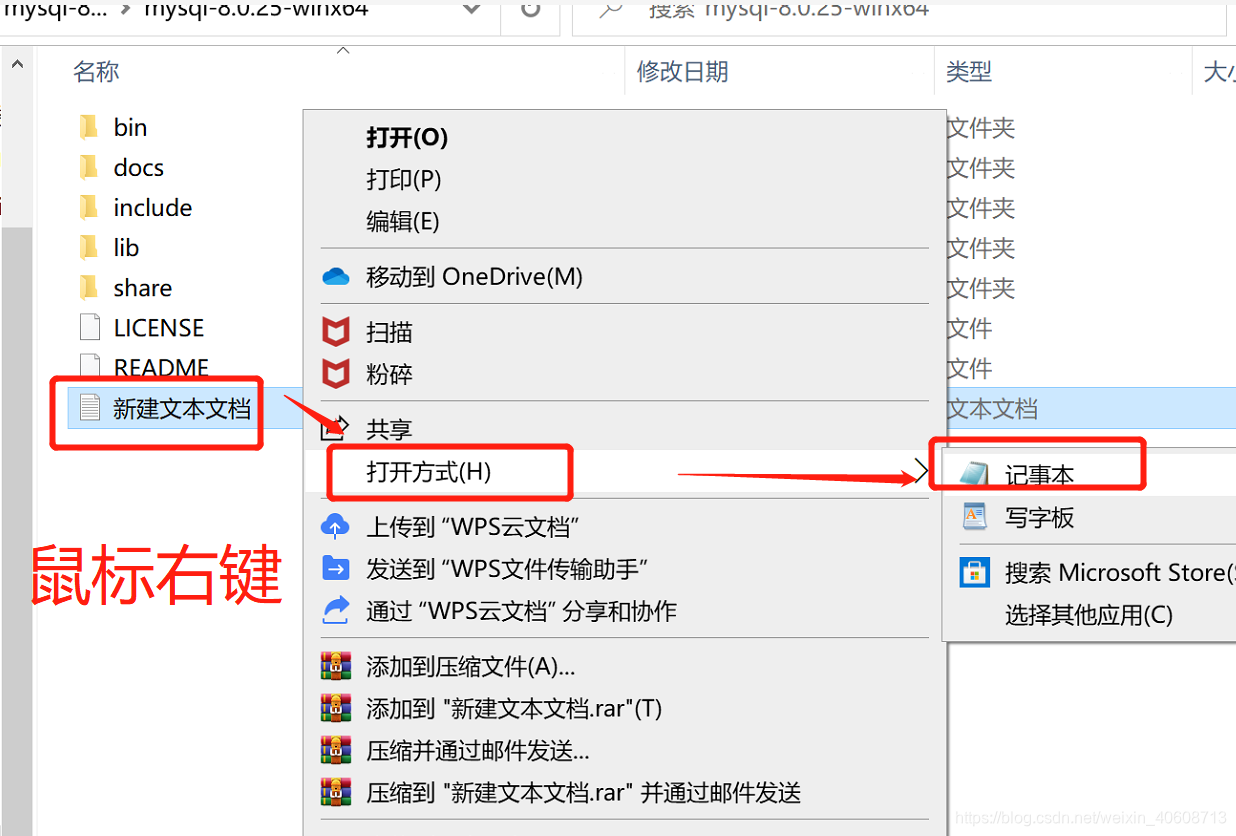Click the 文本文档 type cell
The height and width of the screenshot is (836, 1236).
click(x=992, y=408)
